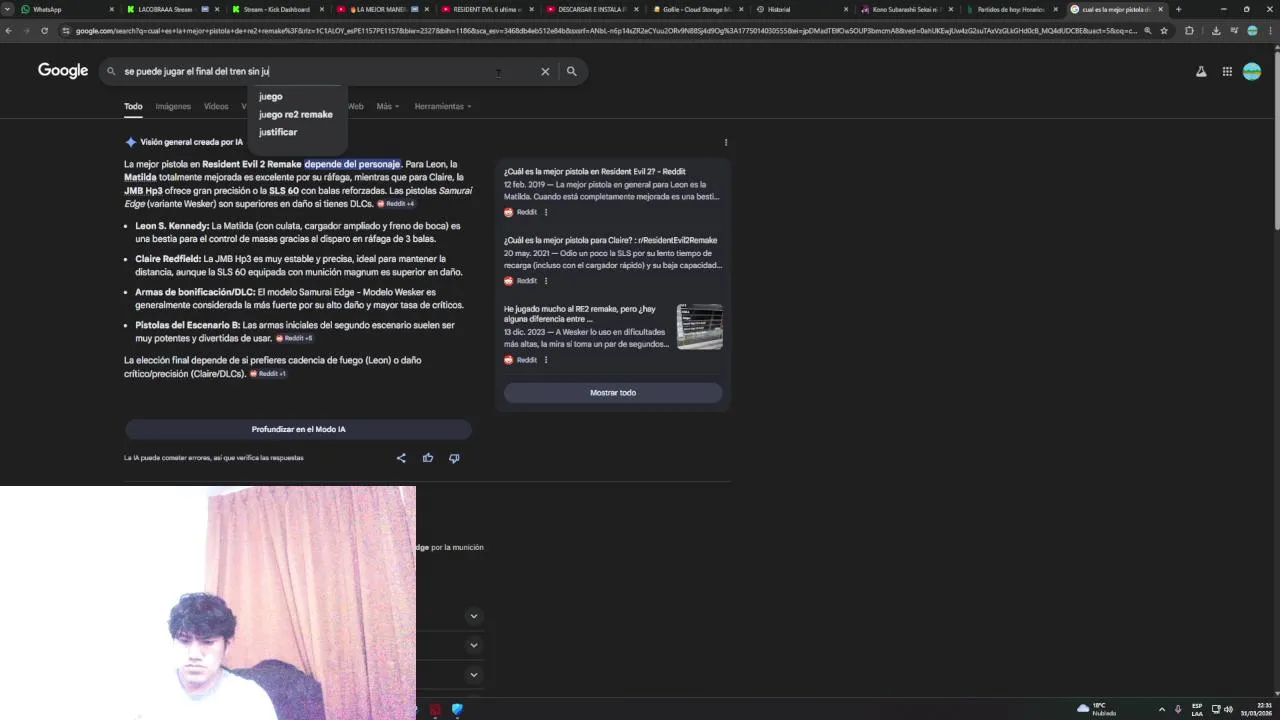Open the taskbar clock and date
The image size is (1280, 720).
pyautogui.click(x=1256, y=709)
